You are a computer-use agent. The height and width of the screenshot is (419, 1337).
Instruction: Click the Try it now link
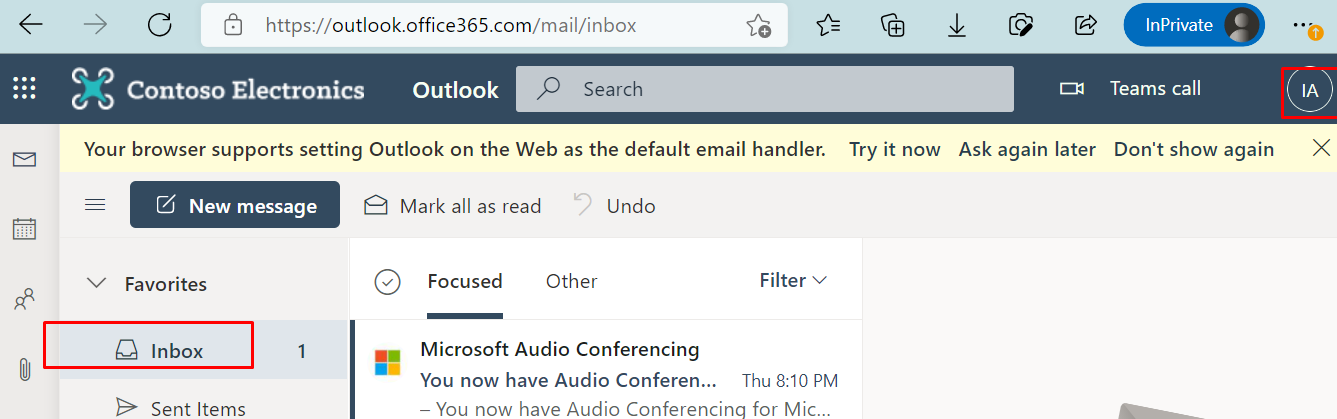pos(895,149)
